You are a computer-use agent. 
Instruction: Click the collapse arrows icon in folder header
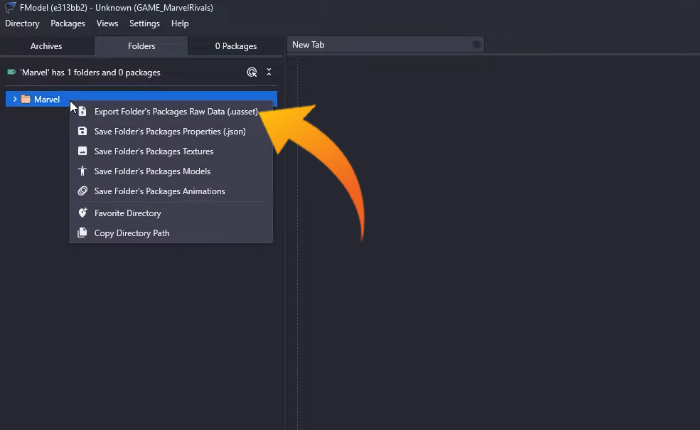coord(268,72)
